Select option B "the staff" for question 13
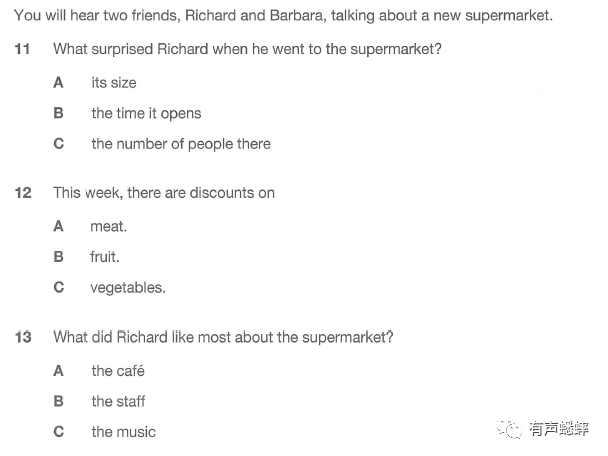The image size is (608, 456). click(118, 401)
